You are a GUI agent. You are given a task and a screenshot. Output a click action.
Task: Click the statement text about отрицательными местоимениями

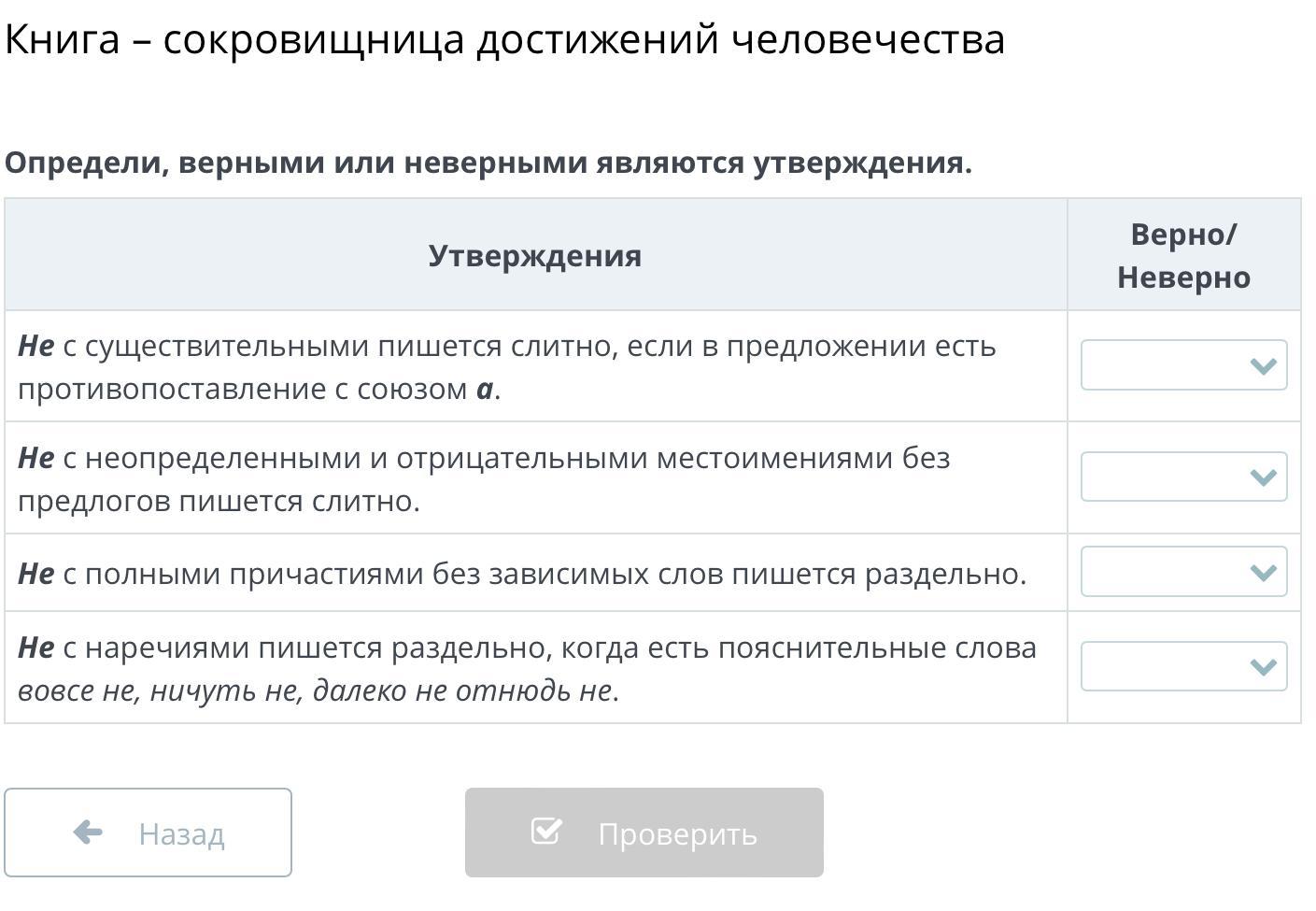coord(484,478)
